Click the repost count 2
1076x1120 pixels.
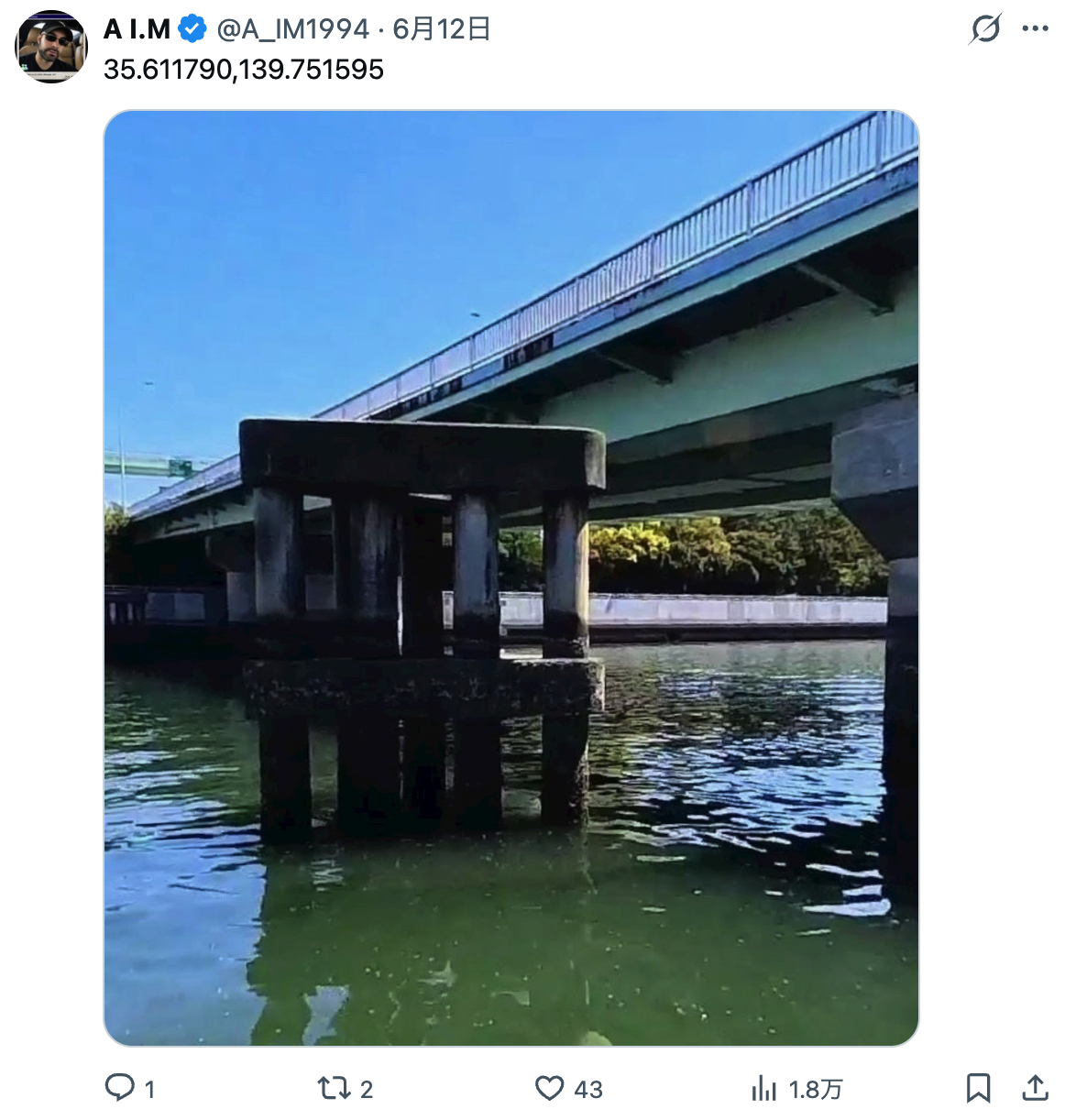(367, 1089)
